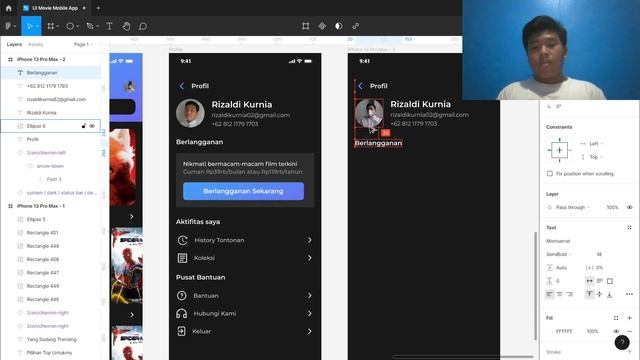Toggle fill visibility eye beside FFFFFF
Viewport: 640px width, 360px height.
click(x=616, y=331)
